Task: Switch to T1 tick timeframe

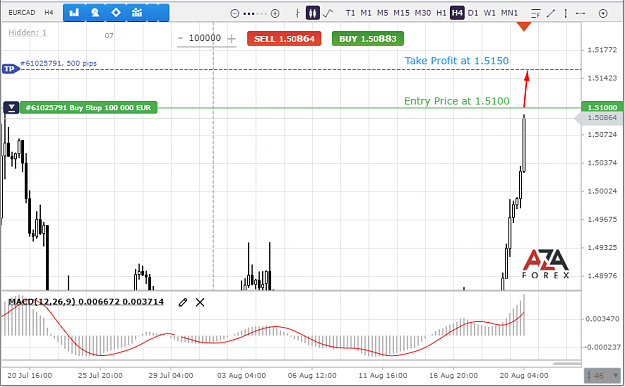Action: tap(350, 13)
